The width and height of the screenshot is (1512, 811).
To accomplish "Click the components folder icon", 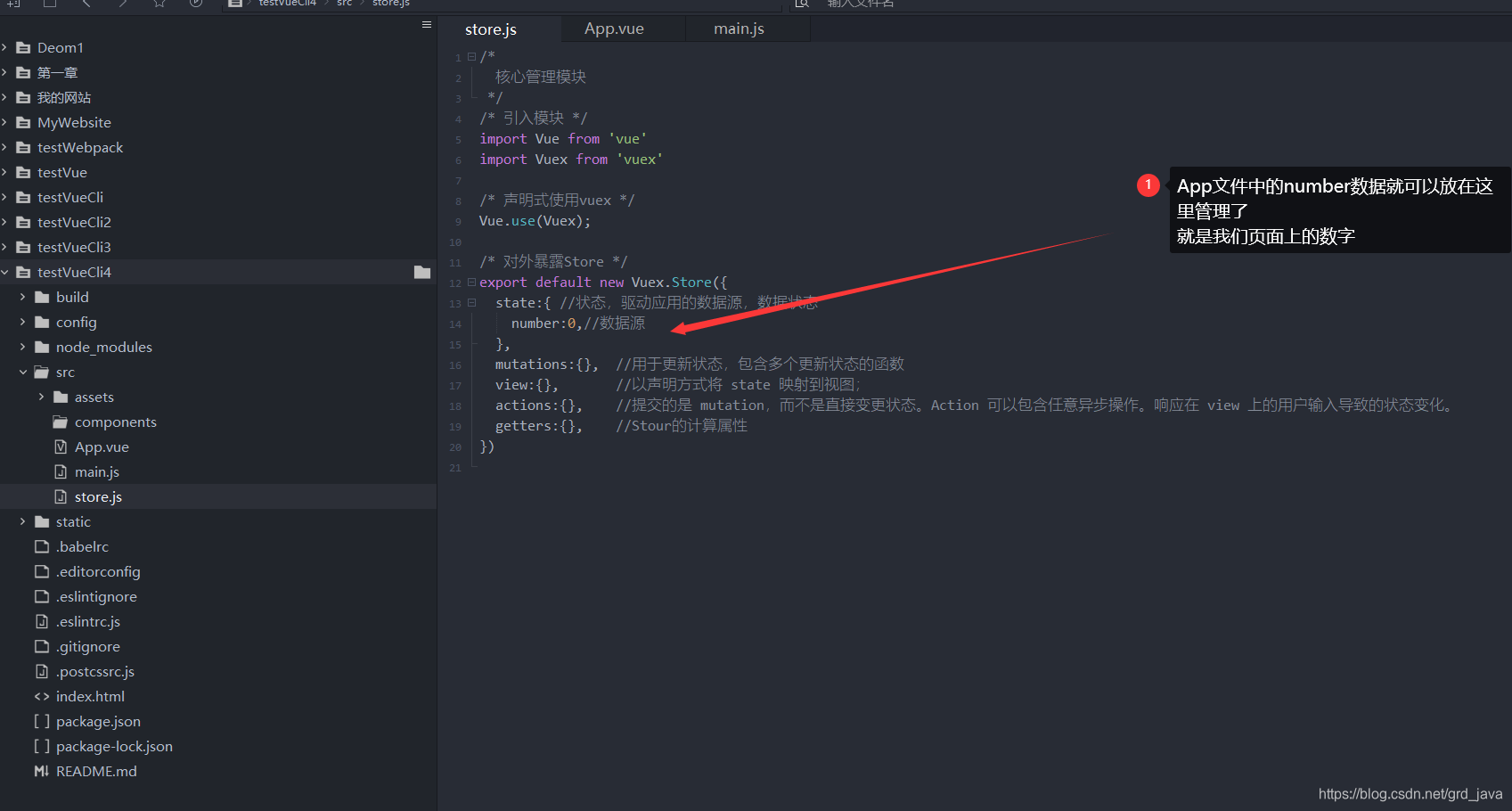I will coord(61,422).
